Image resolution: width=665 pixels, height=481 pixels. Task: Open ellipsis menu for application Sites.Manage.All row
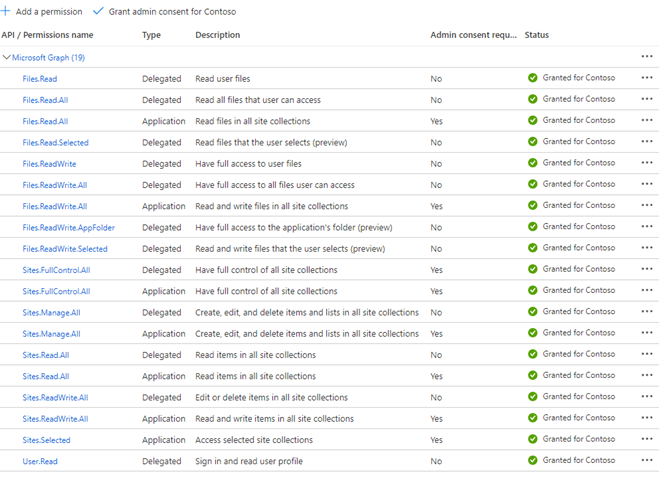[647, 333]
